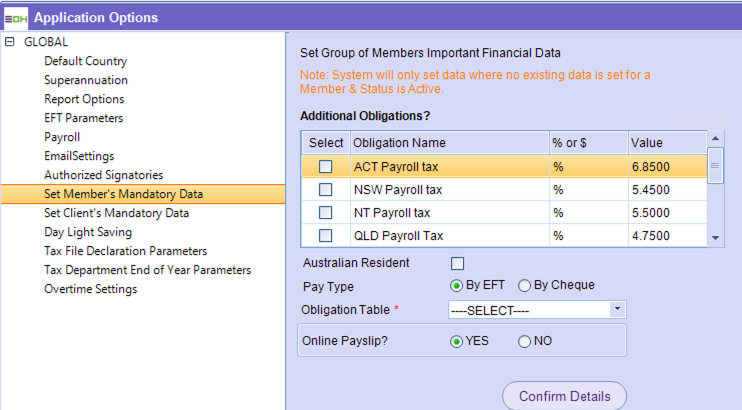Open Superannuation settings in tree
This screenshot has width=742, height=410.
(86, 80)
